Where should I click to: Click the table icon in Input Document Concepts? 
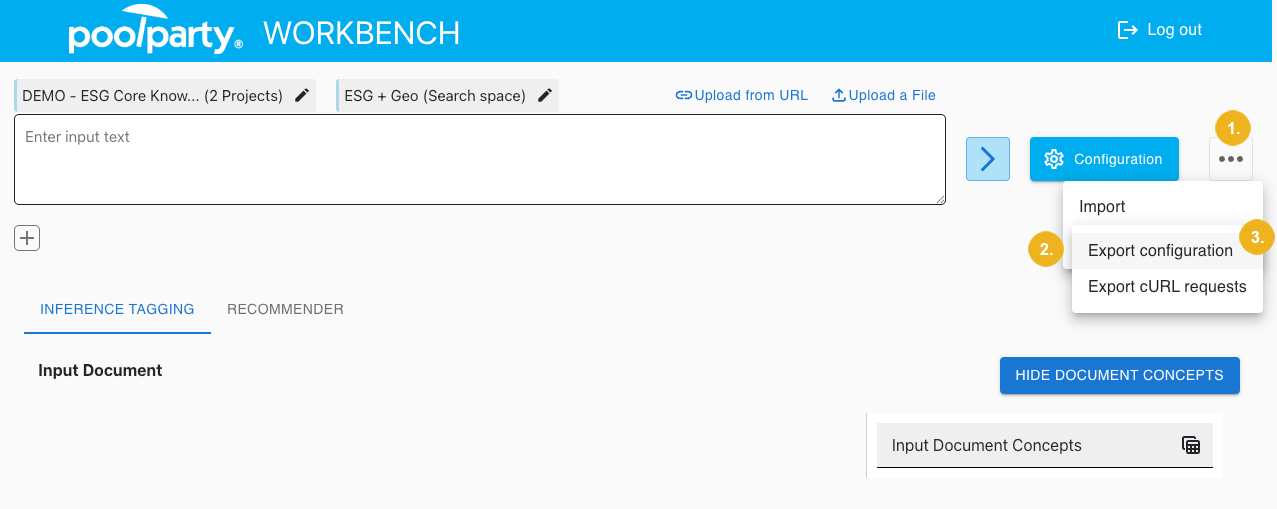pos(1191,445)
